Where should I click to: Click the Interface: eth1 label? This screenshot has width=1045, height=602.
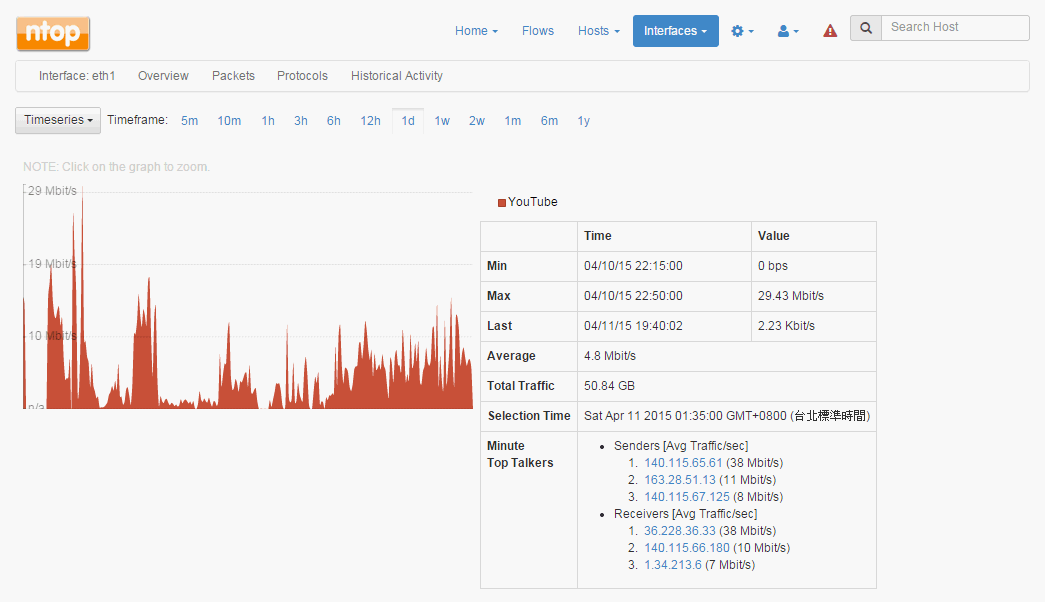tap(77, 76)
